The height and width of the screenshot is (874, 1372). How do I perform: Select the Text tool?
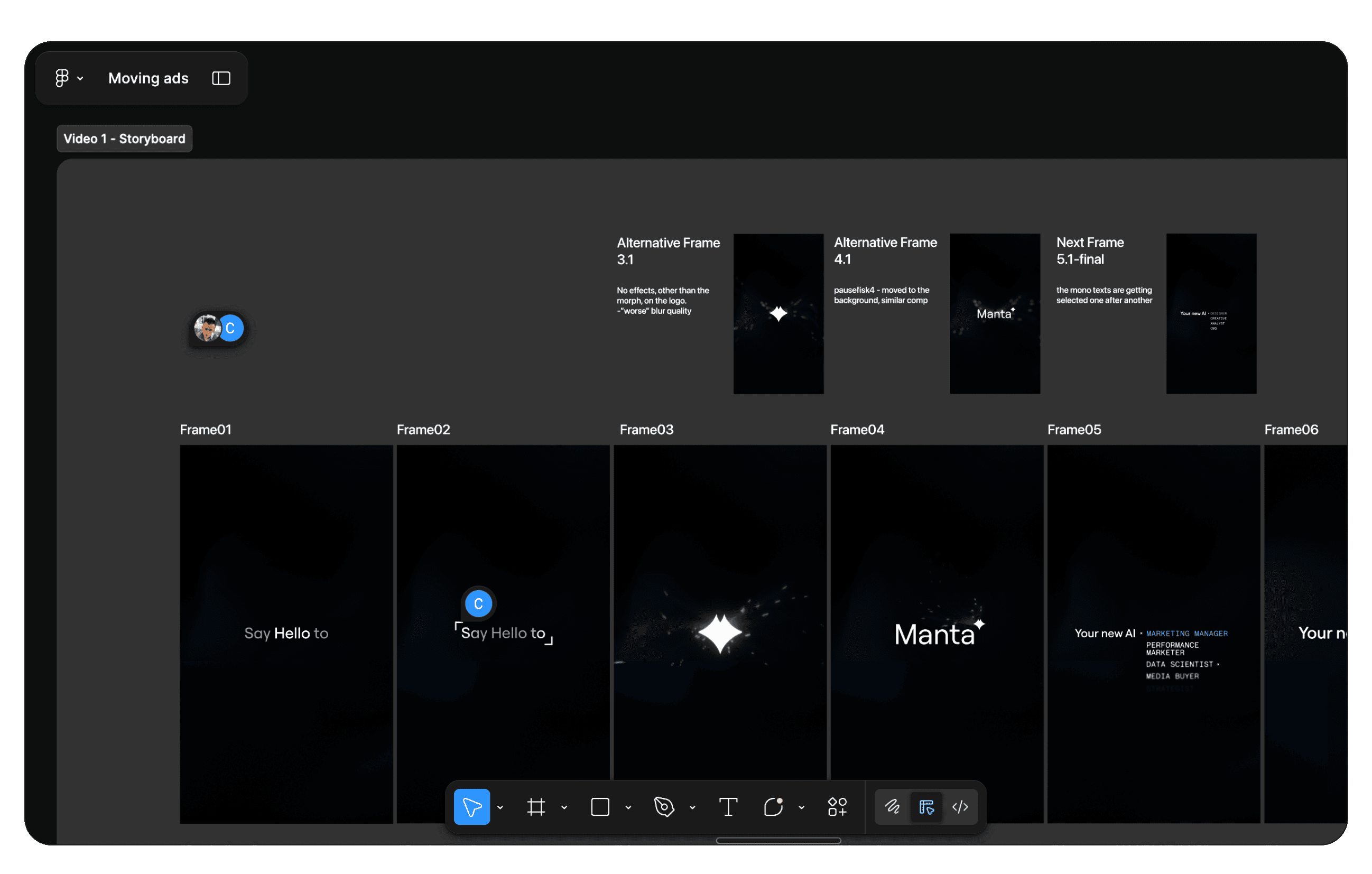[x=728, y=807]
